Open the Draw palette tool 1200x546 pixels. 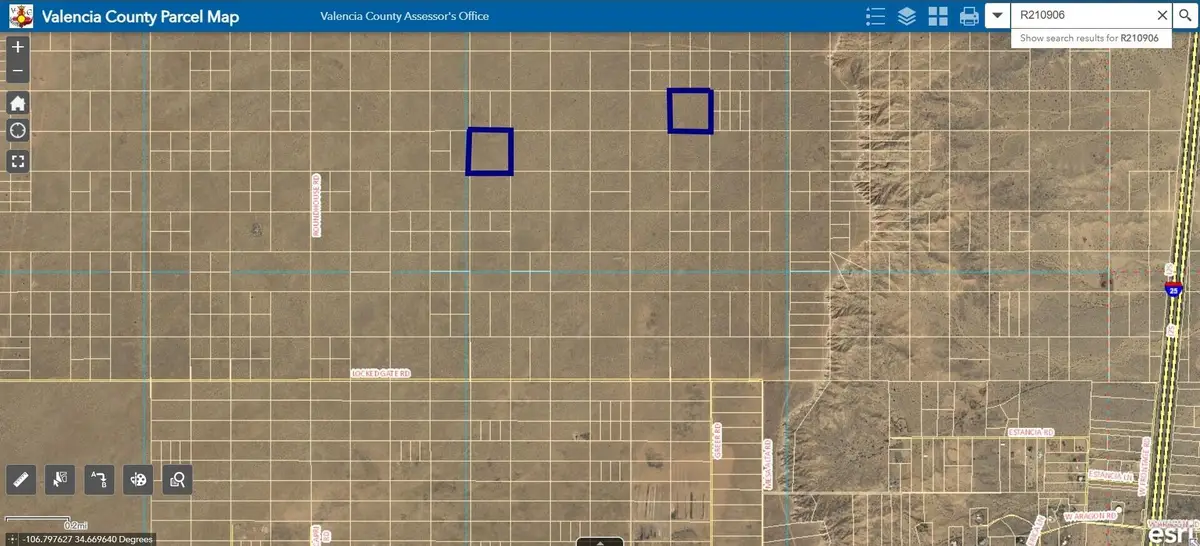pyautogui.click(x=139, y=480)
